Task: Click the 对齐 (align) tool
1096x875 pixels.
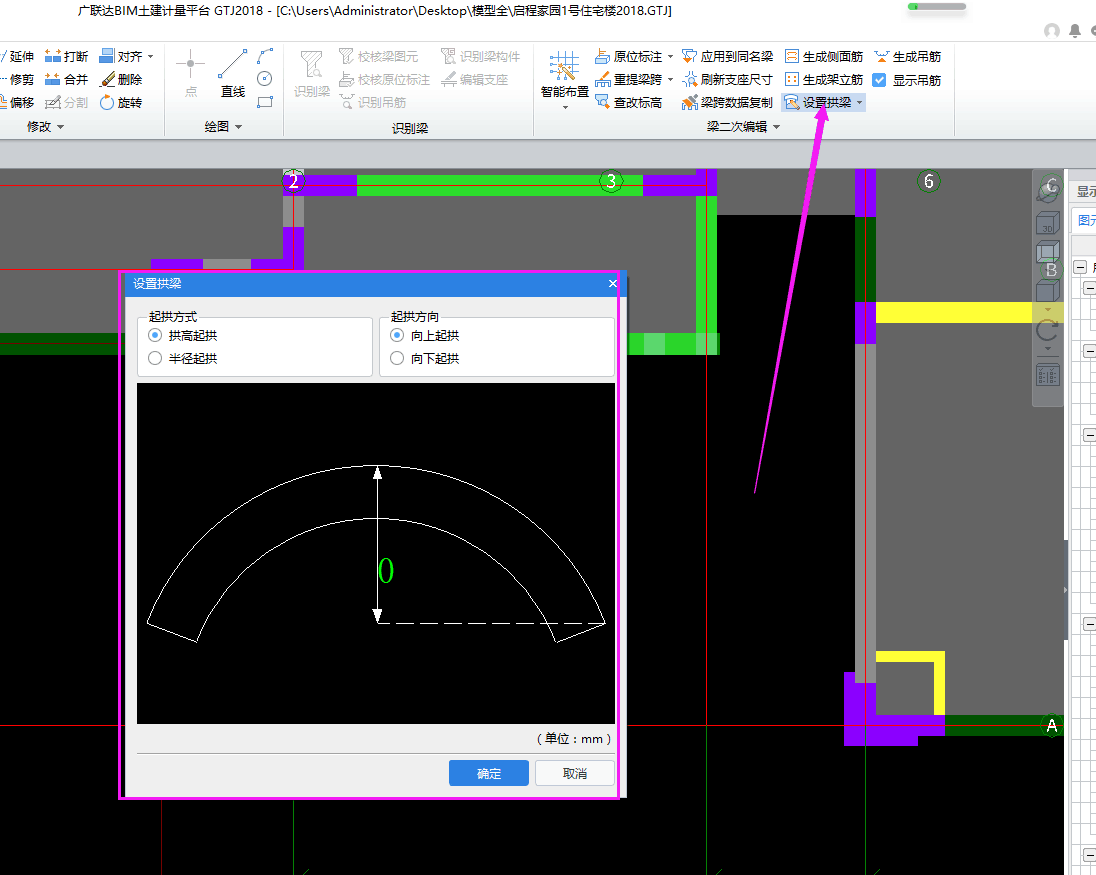Action: pos(121,56)
